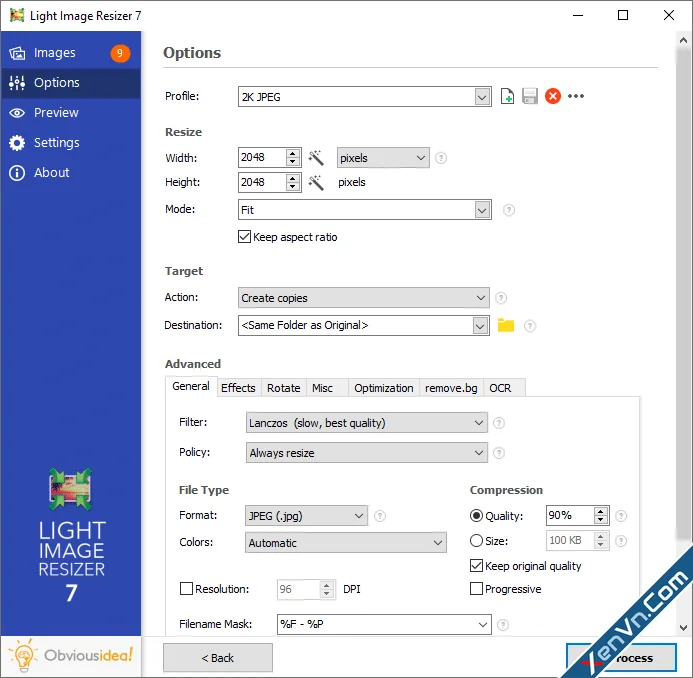
Task: Open the pixels unit dropdown
Action: coord(383,158)
